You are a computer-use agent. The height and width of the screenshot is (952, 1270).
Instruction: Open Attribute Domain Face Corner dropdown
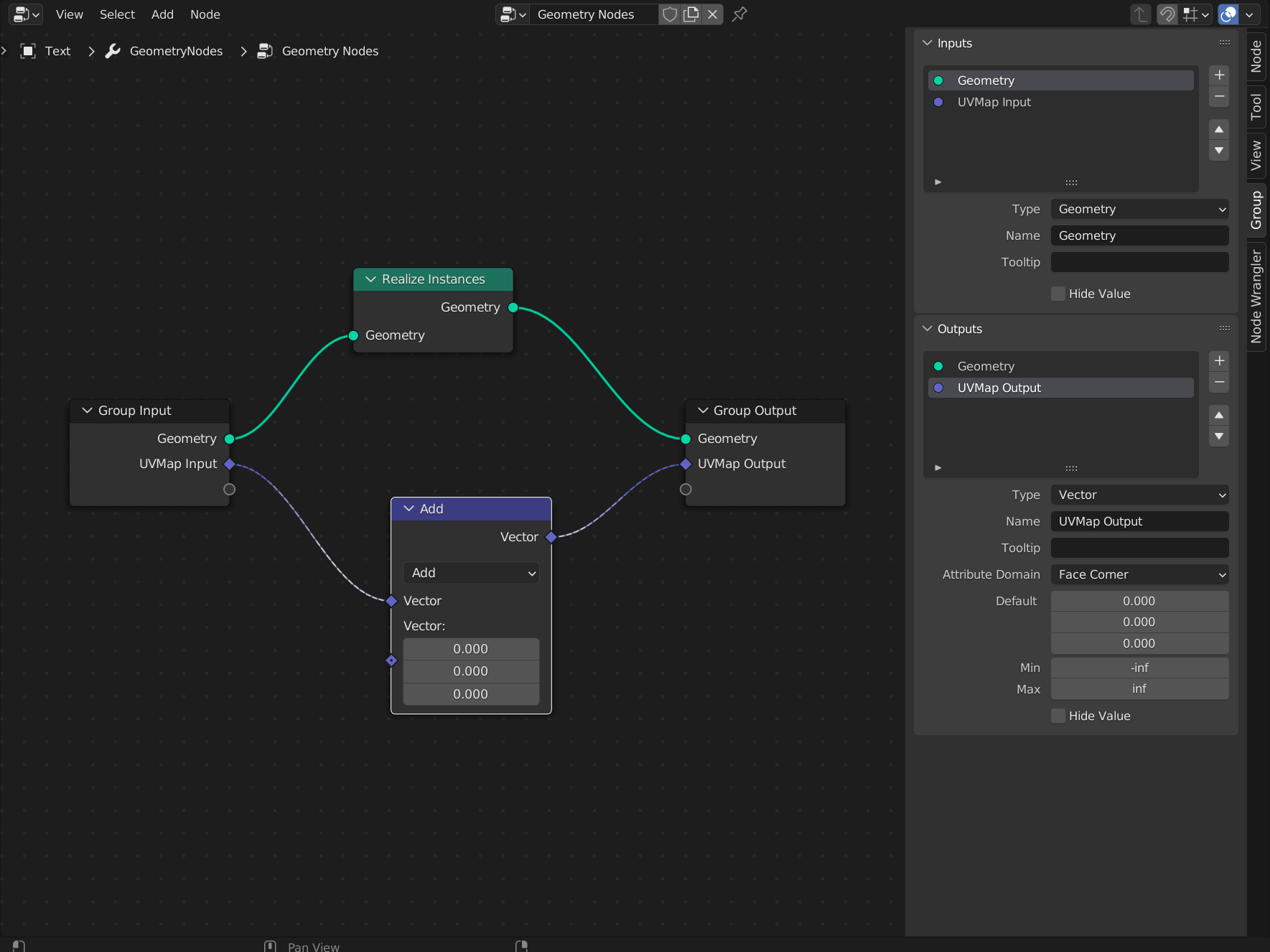(x=1140, y=574)
